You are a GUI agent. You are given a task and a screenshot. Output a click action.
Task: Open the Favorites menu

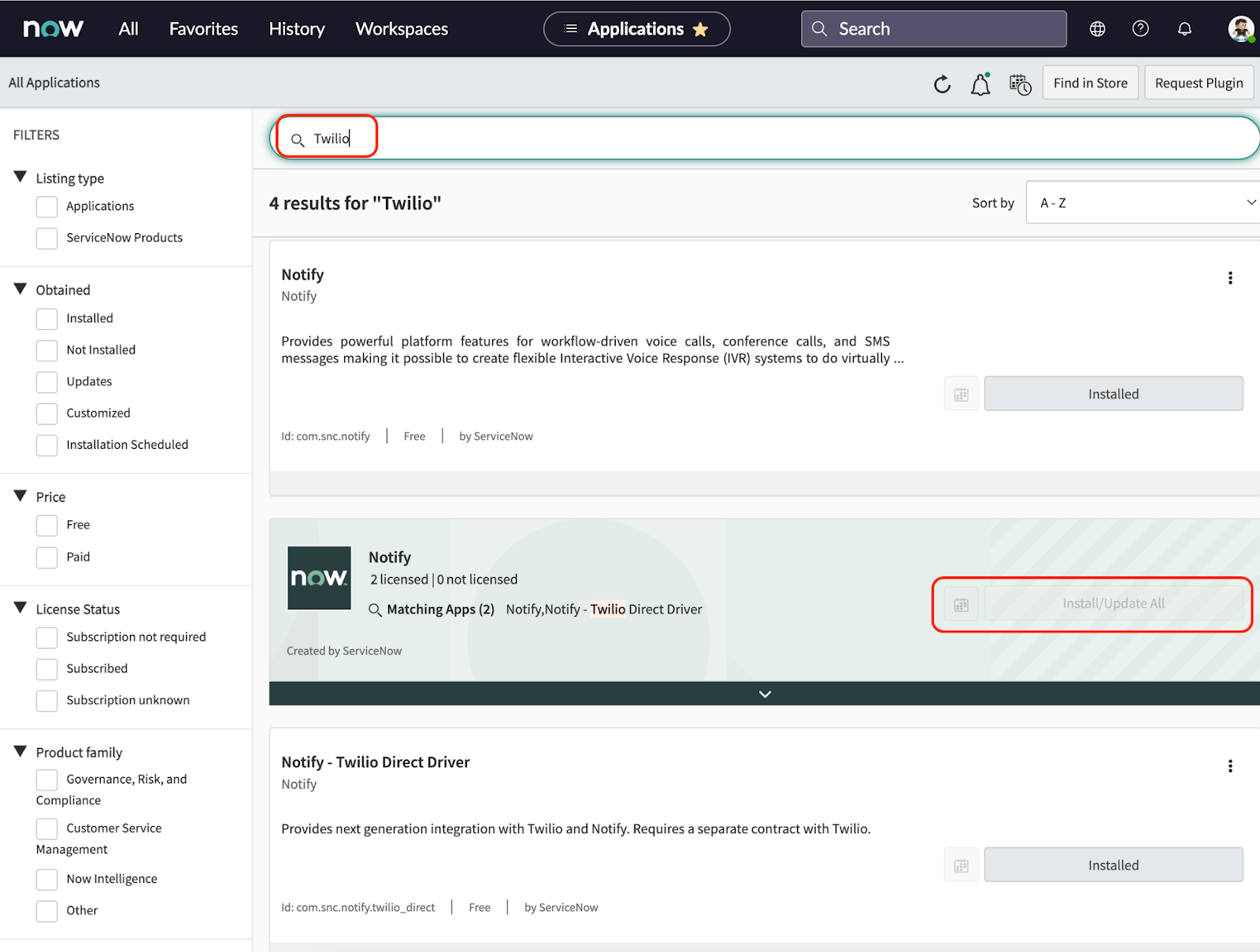[x=203, y=28]
